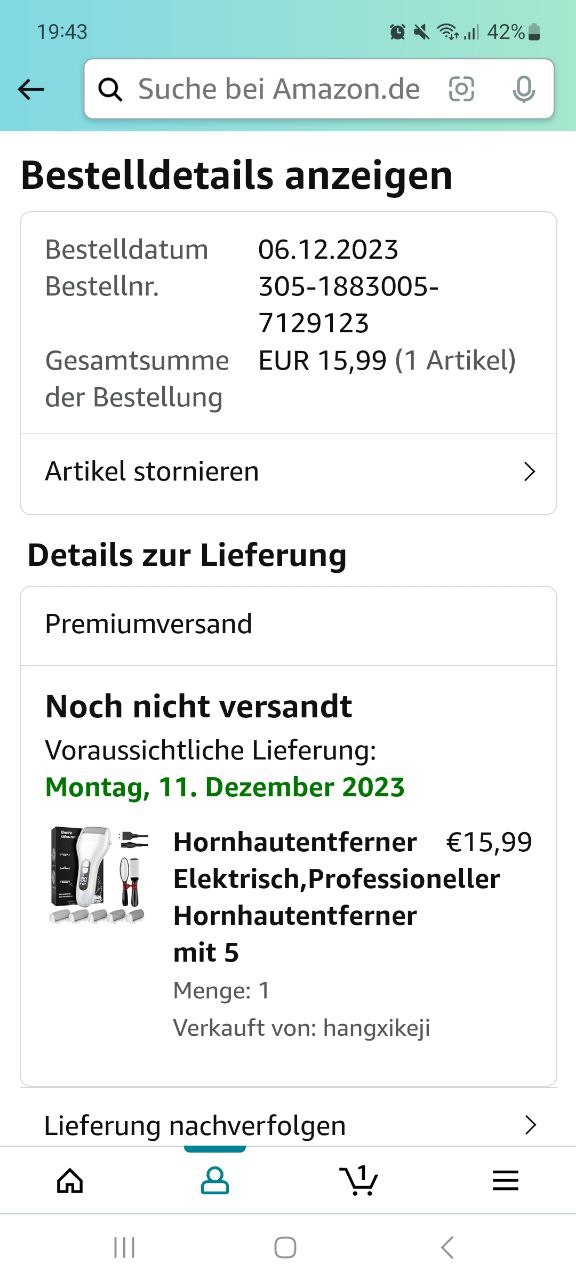Open the hamburger menu tab
Image resolution: width=576 pixels, height=1280 pixels.
pyautogui.click(x=505, y=1181)
